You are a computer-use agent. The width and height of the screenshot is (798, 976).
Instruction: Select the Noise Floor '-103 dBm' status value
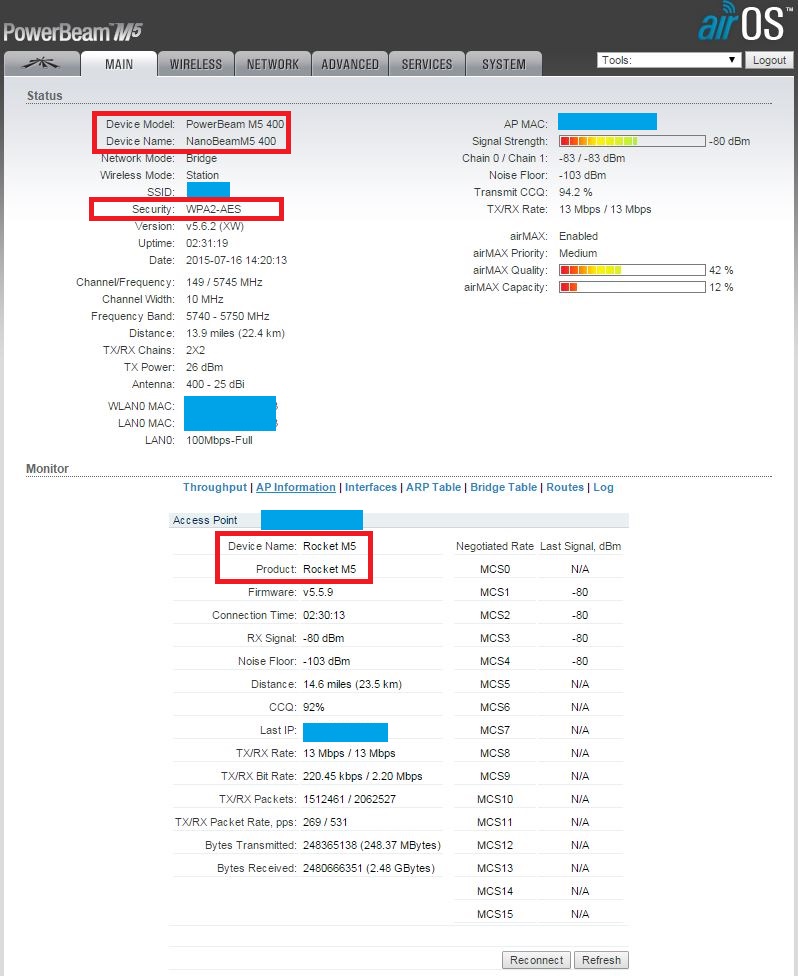582,175
